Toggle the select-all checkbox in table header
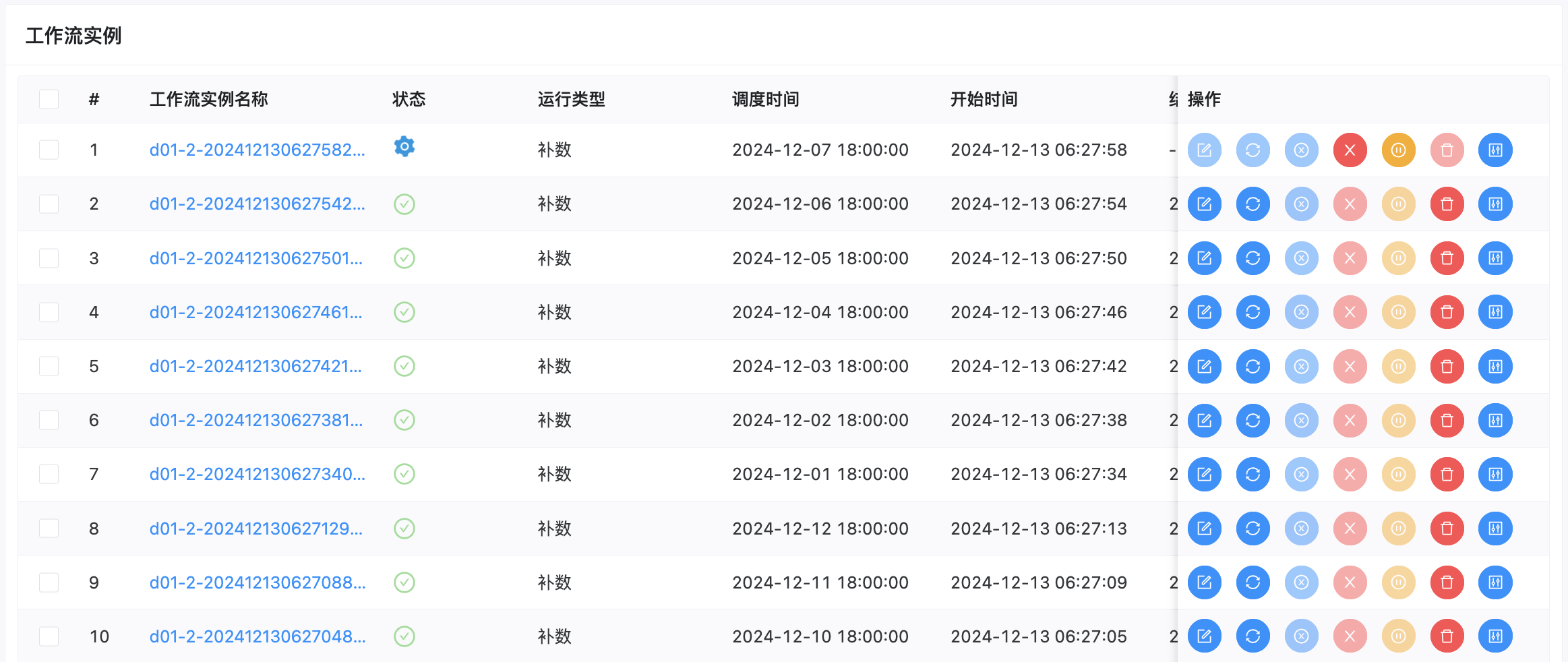1568x662 pixels. (49, 99)
